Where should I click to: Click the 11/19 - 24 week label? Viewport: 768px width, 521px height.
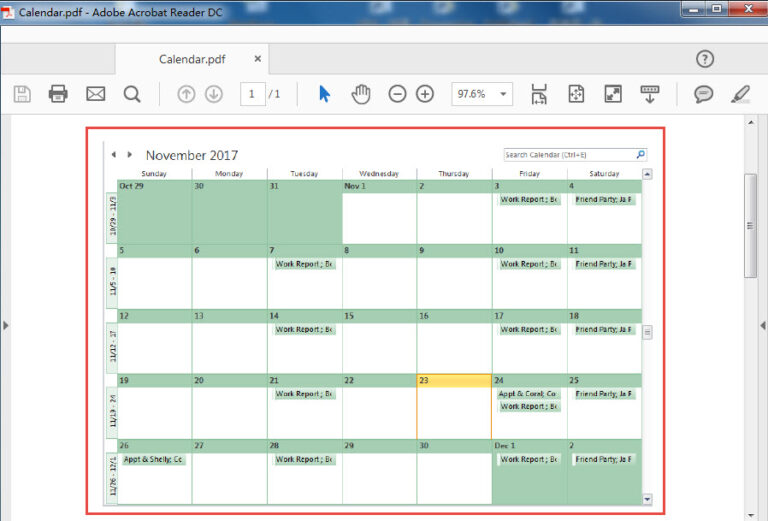pyautogui.click(x=112, y=411)
